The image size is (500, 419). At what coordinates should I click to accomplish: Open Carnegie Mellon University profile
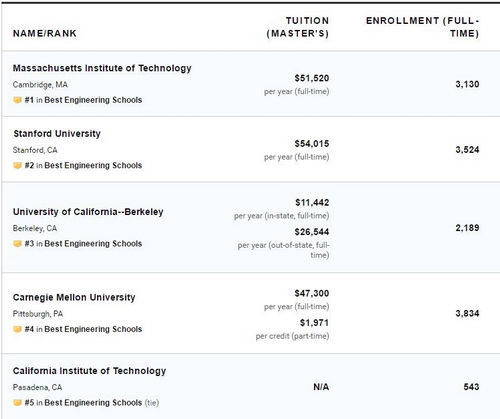[x=74, y=297]
